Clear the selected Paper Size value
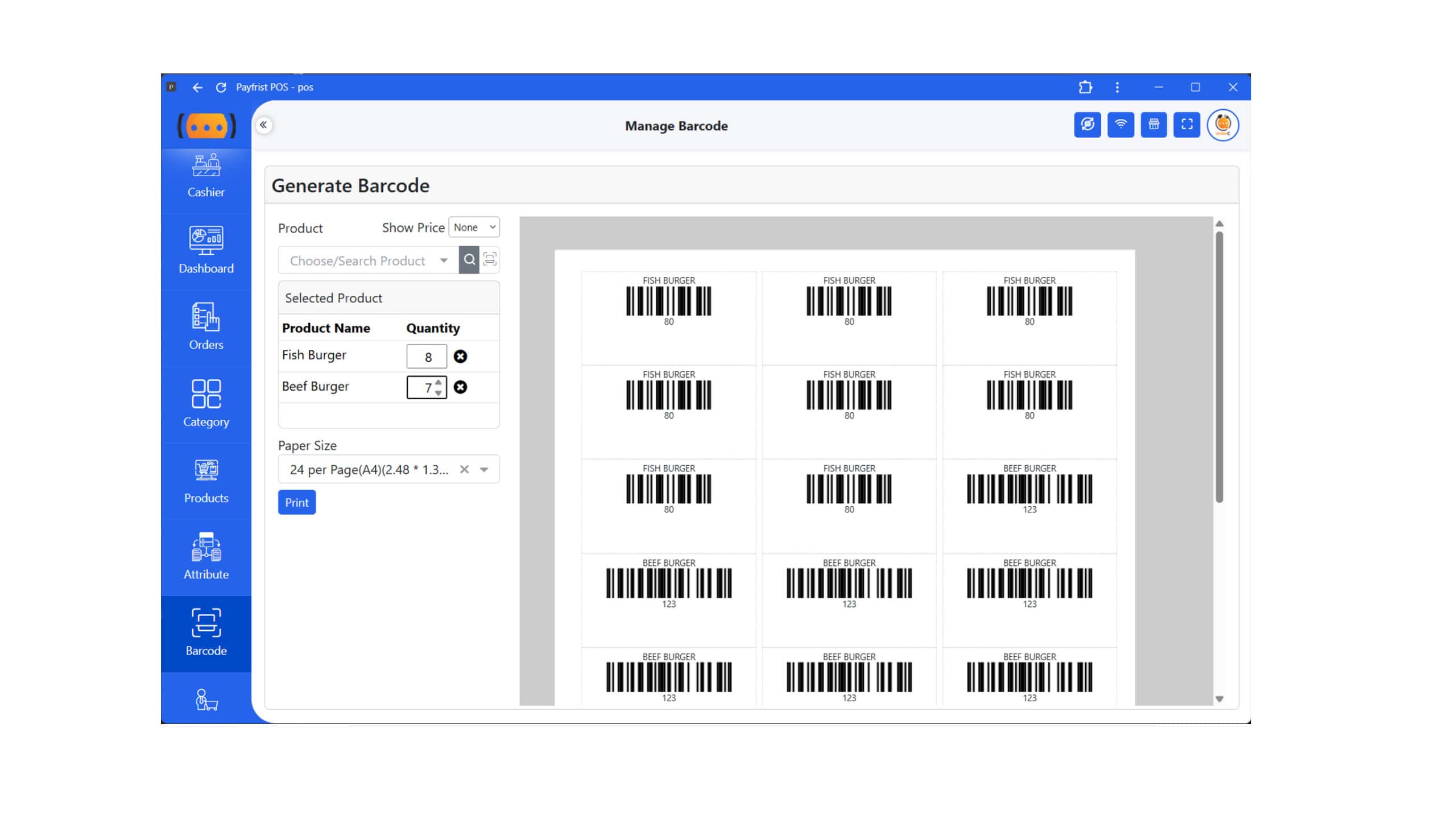 click(x=464, y=470)
